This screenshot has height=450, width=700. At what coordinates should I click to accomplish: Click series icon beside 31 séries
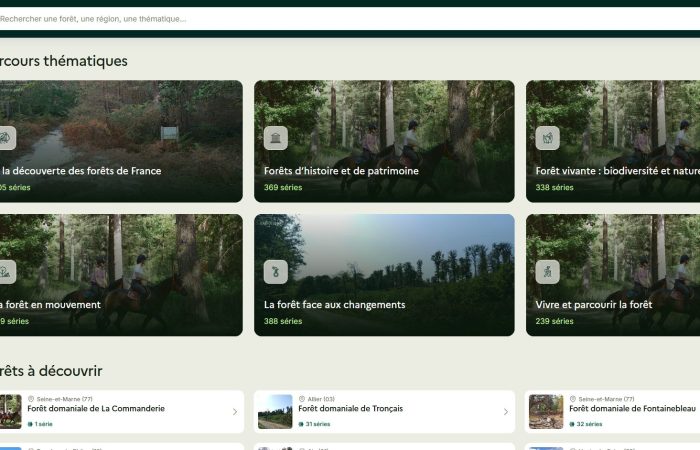pos(301,424)
